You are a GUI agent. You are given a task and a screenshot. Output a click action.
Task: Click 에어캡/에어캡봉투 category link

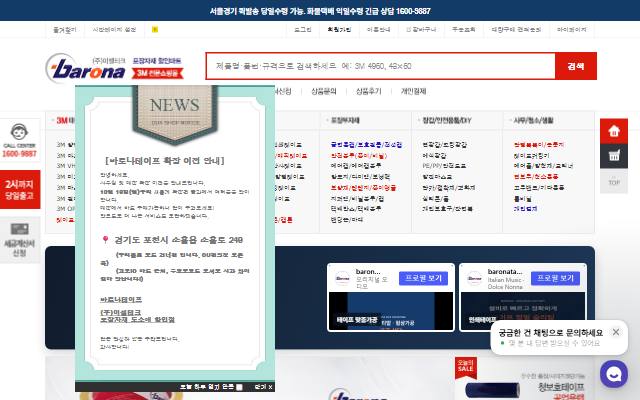point(356,166)
